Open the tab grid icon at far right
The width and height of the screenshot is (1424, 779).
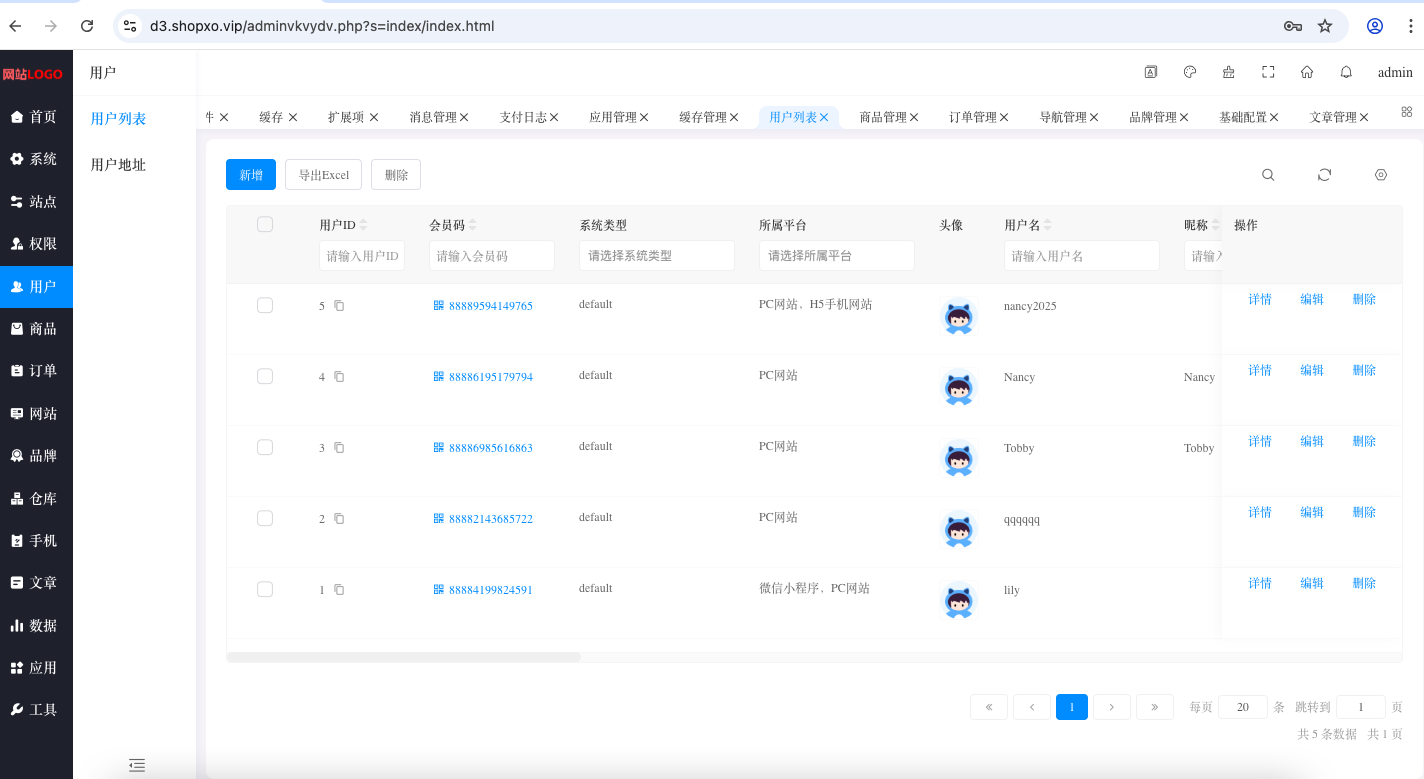(x=1407, y=112)
